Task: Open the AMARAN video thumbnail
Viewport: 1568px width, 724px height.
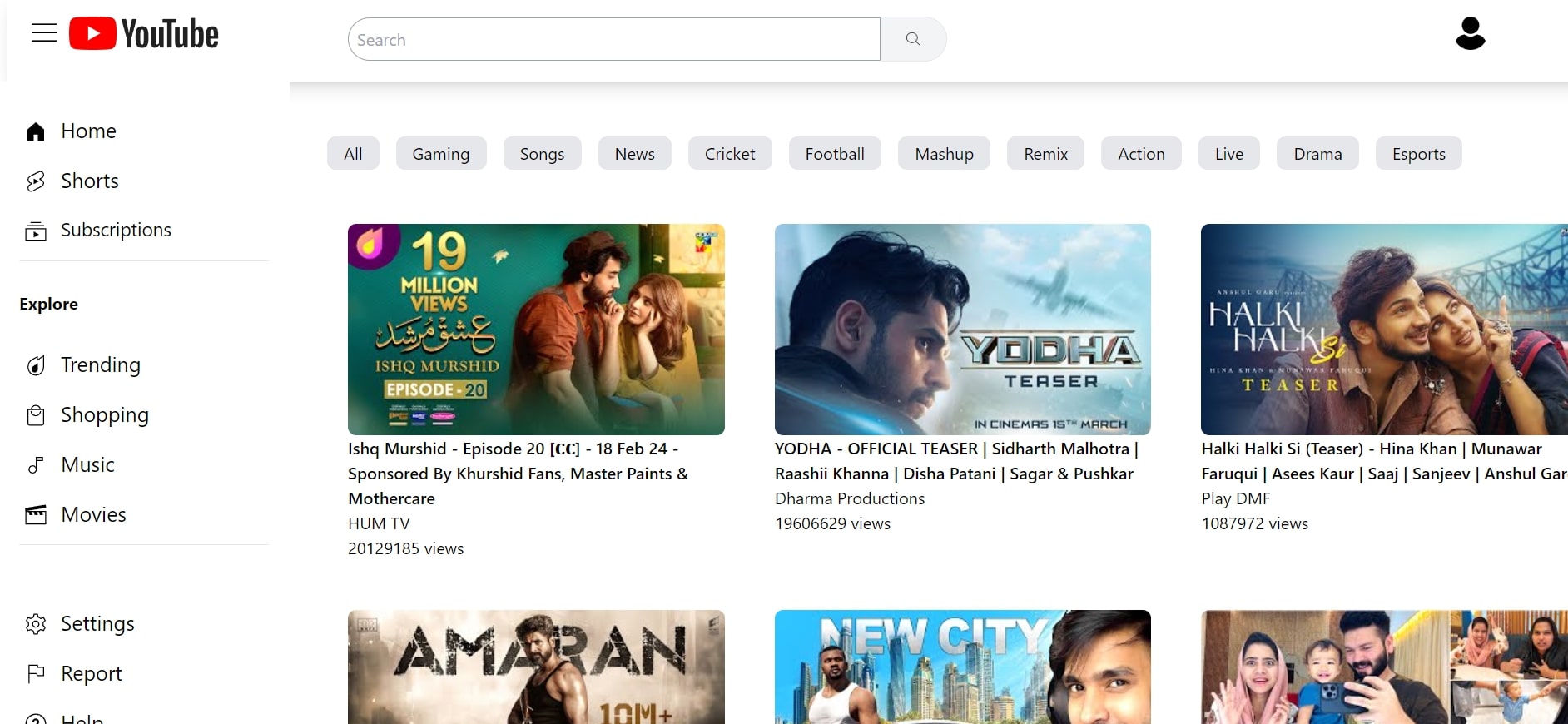Action: click(x=536, y=667)
